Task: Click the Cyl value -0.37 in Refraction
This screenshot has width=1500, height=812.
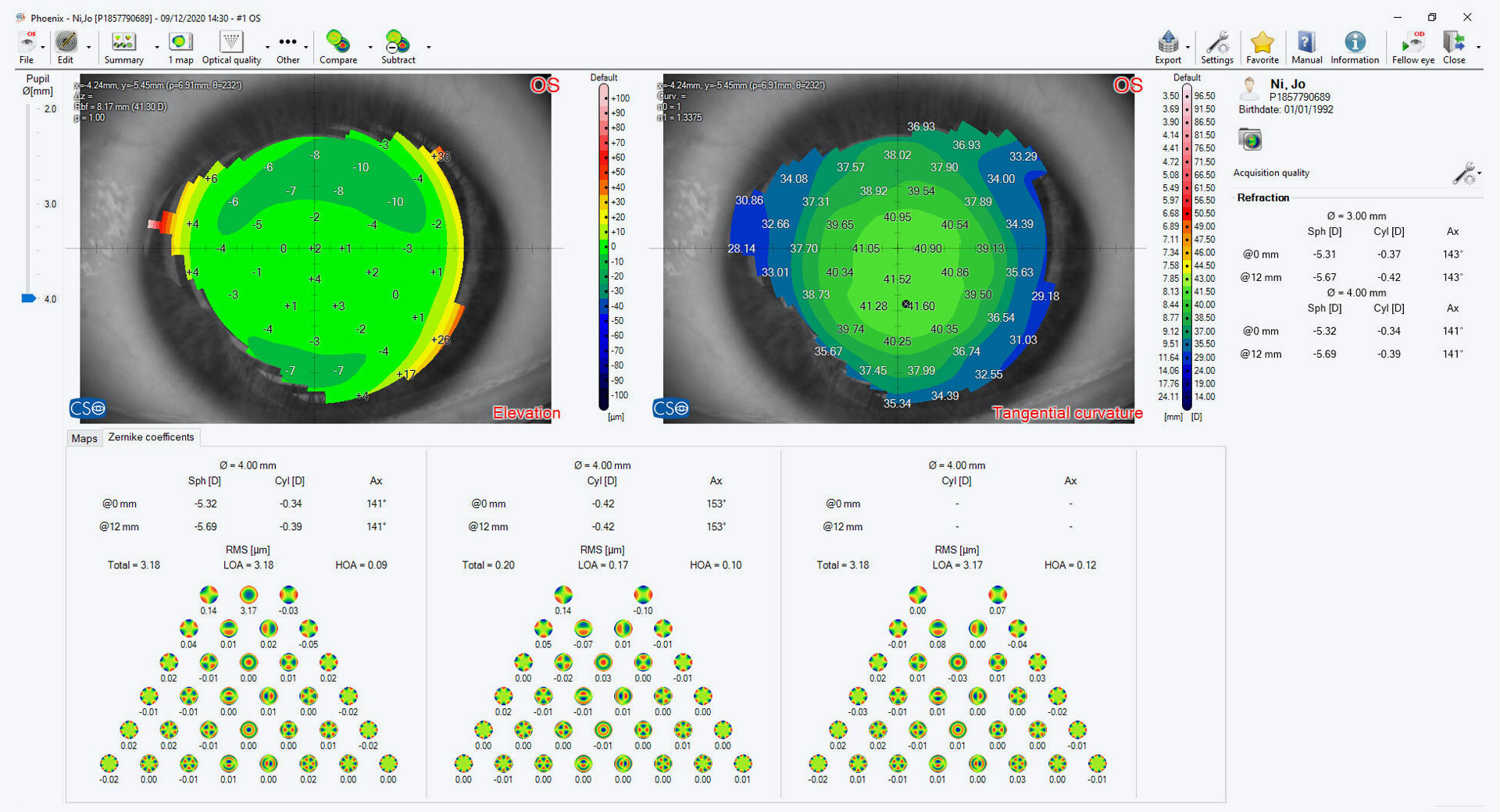Action: click(1389, 255)
